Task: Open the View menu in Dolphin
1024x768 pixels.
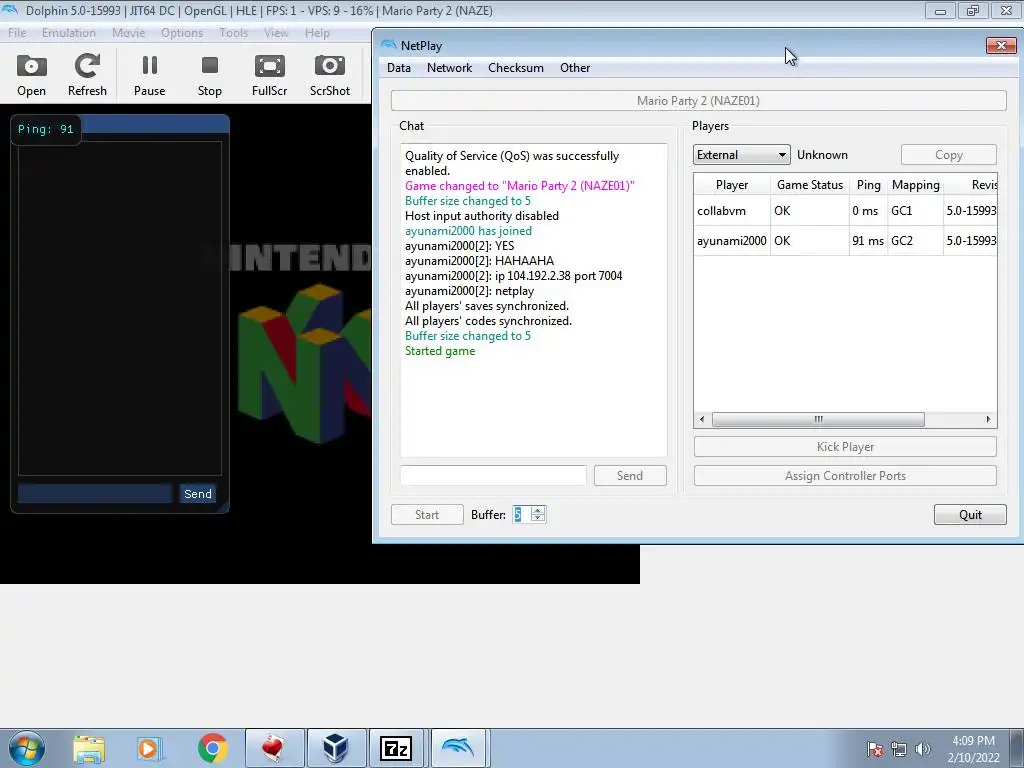Action: coord(276,33)
